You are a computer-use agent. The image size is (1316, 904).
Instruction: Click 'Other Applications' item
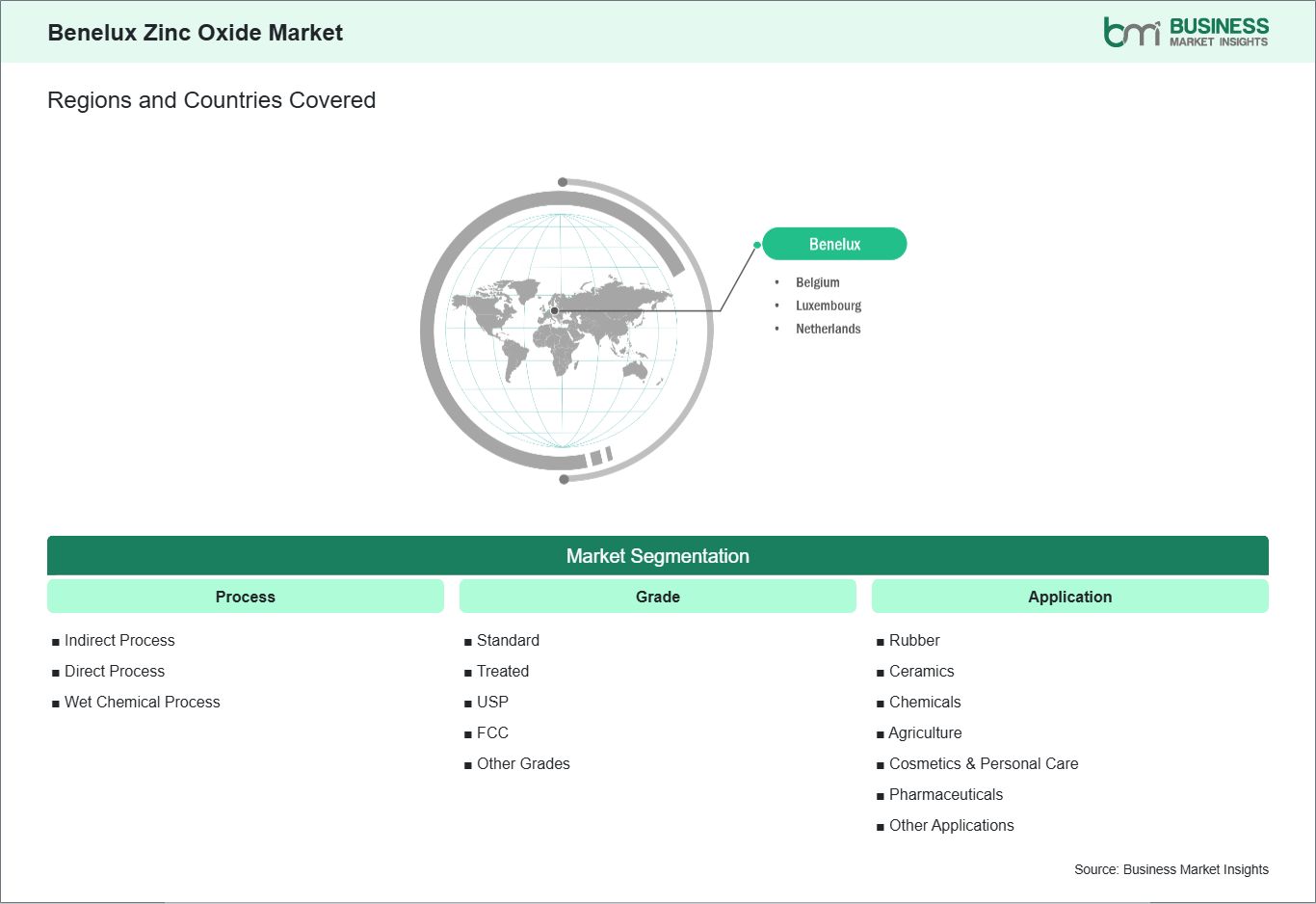coord(952,825)
